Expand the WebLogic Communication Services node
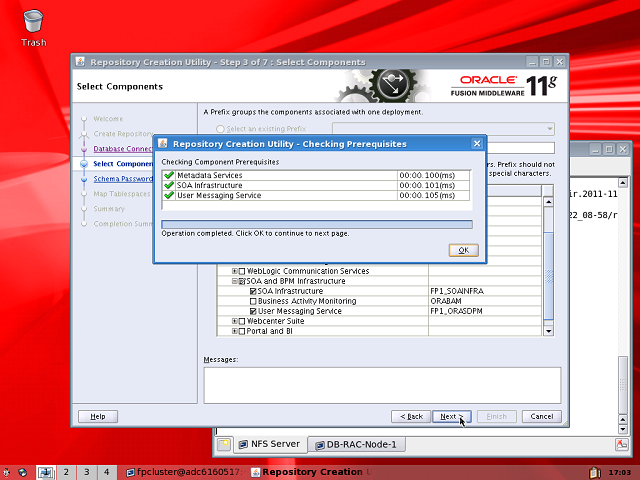 click(x=235, y=271)
